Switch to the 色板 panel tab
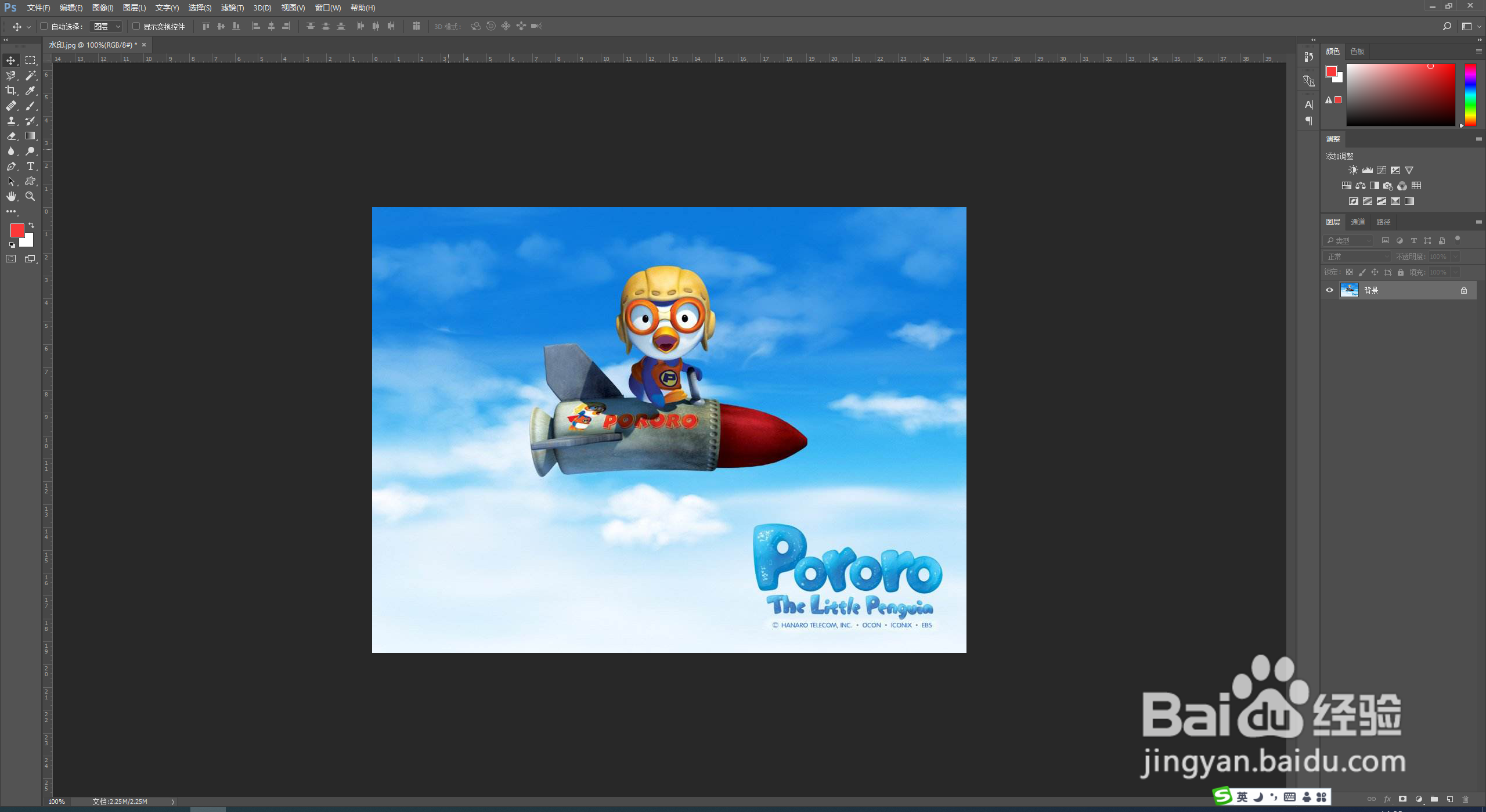Viewport: 1486px width, 812px height. coord(1357,51)
